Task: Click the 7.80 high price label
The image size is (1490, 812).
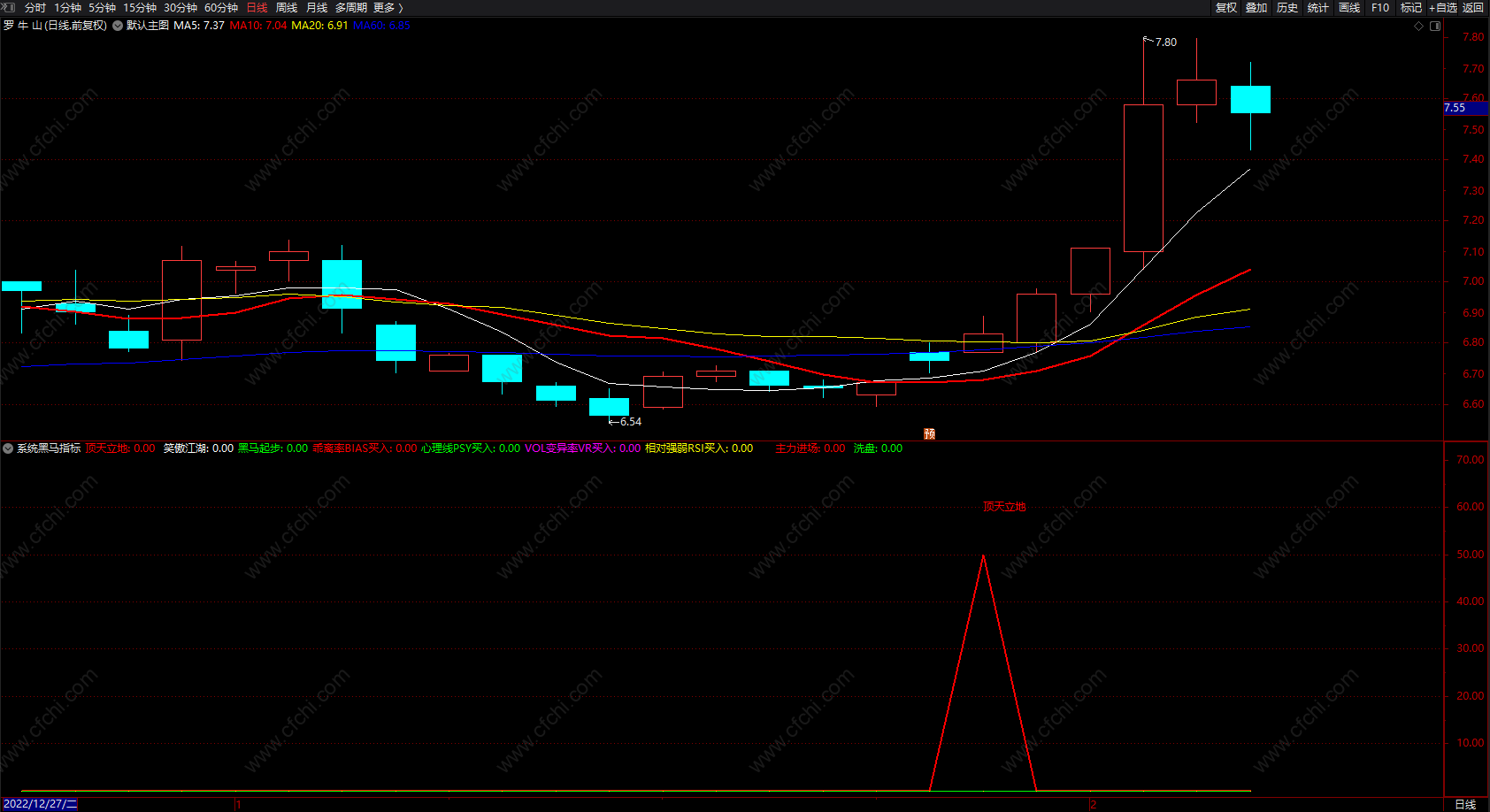Action: point(1166,42)
